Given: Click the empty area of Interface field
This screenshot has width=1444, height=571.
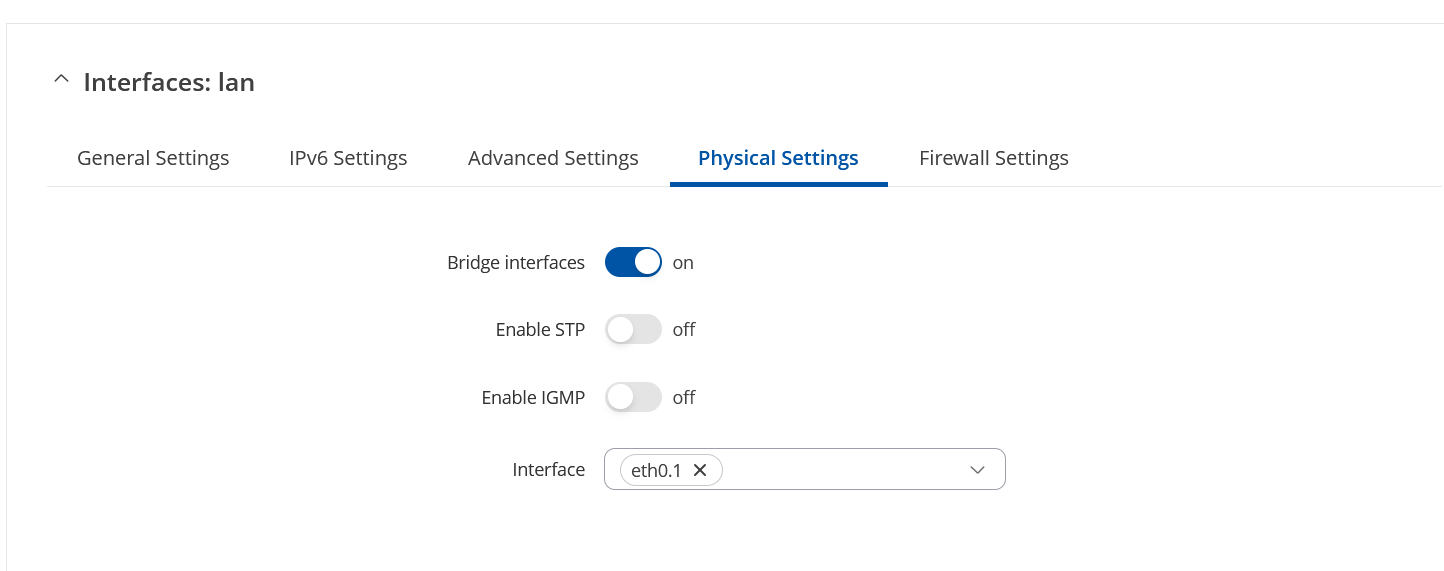Looking at the screenshot, I should (x=840, y=469).
